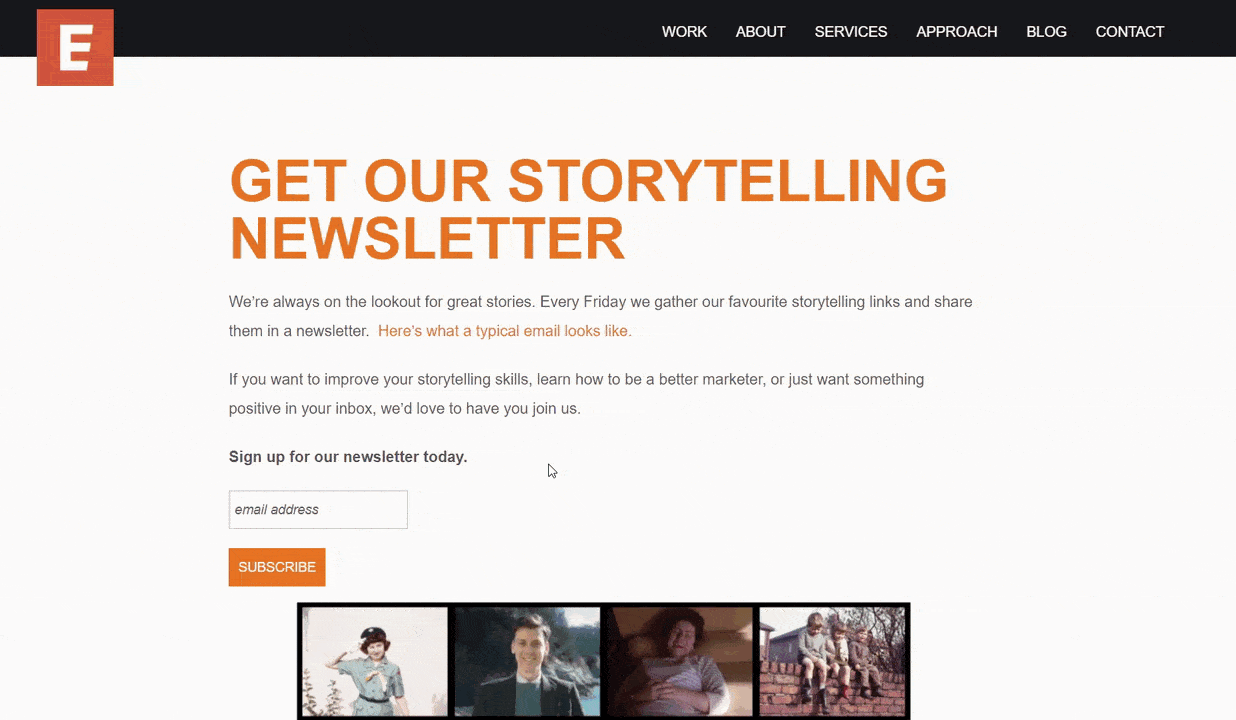The image size is (1236, 720).
Task: Select the laughing woman photo
Action: coord(681,662)
